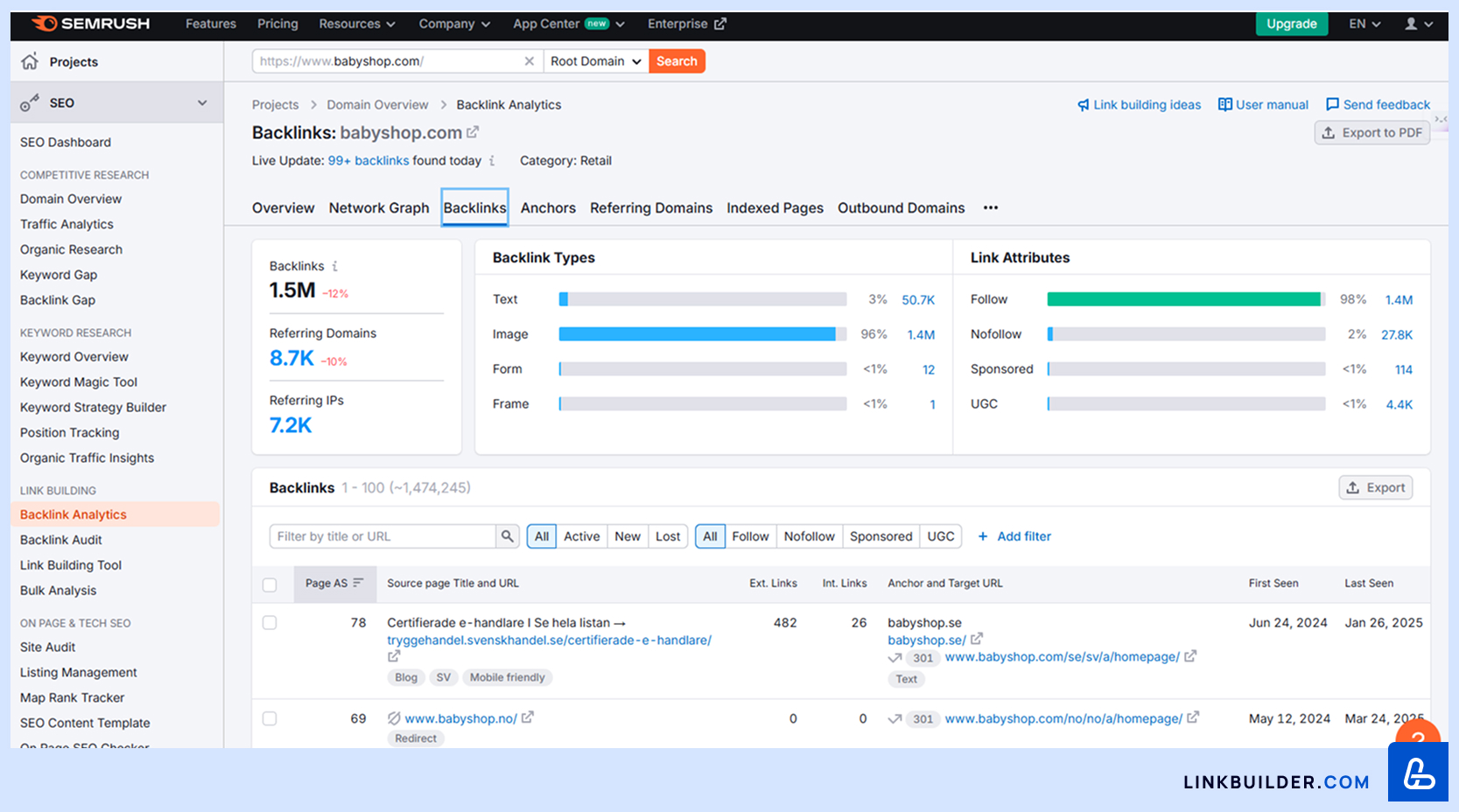Switch to the Outbound Domains tab
This screenshot has width=1459, height=812.
tap(901, 208)
